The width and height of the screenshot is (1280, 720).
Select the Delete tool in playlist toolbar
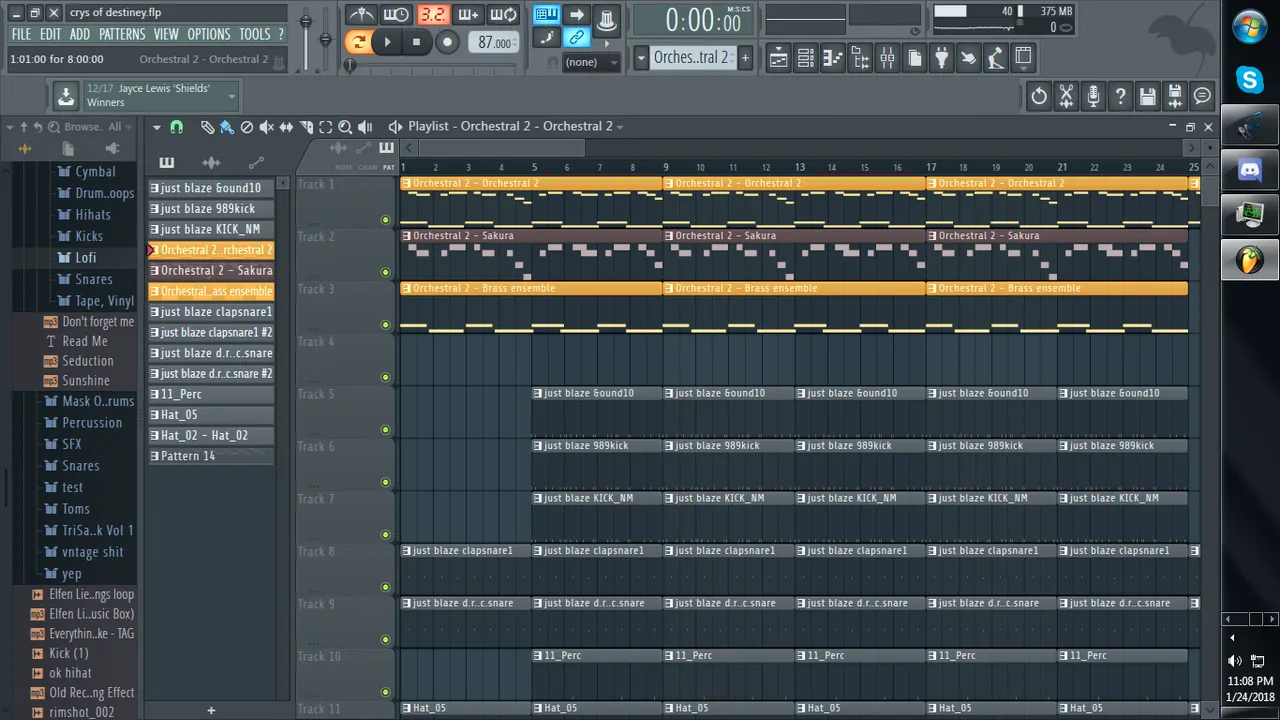tap(247, 127)
